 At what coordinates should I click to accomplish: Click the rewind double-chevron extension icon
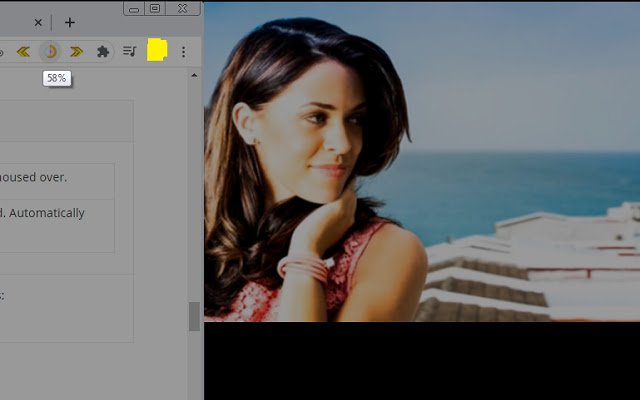[x=23, y=52]
